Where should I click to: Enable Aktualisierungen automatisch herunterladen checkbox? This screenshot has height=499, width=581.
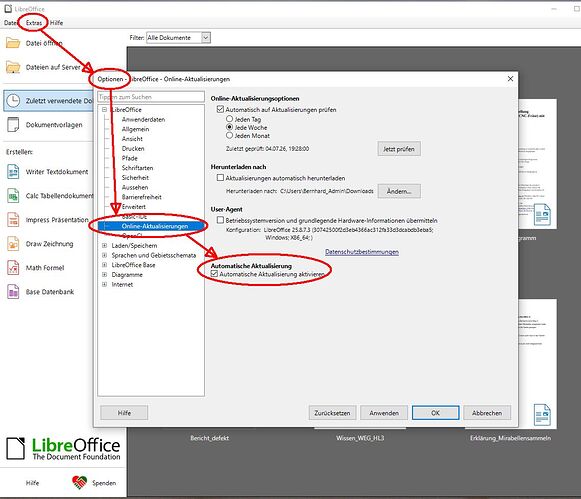220,178
